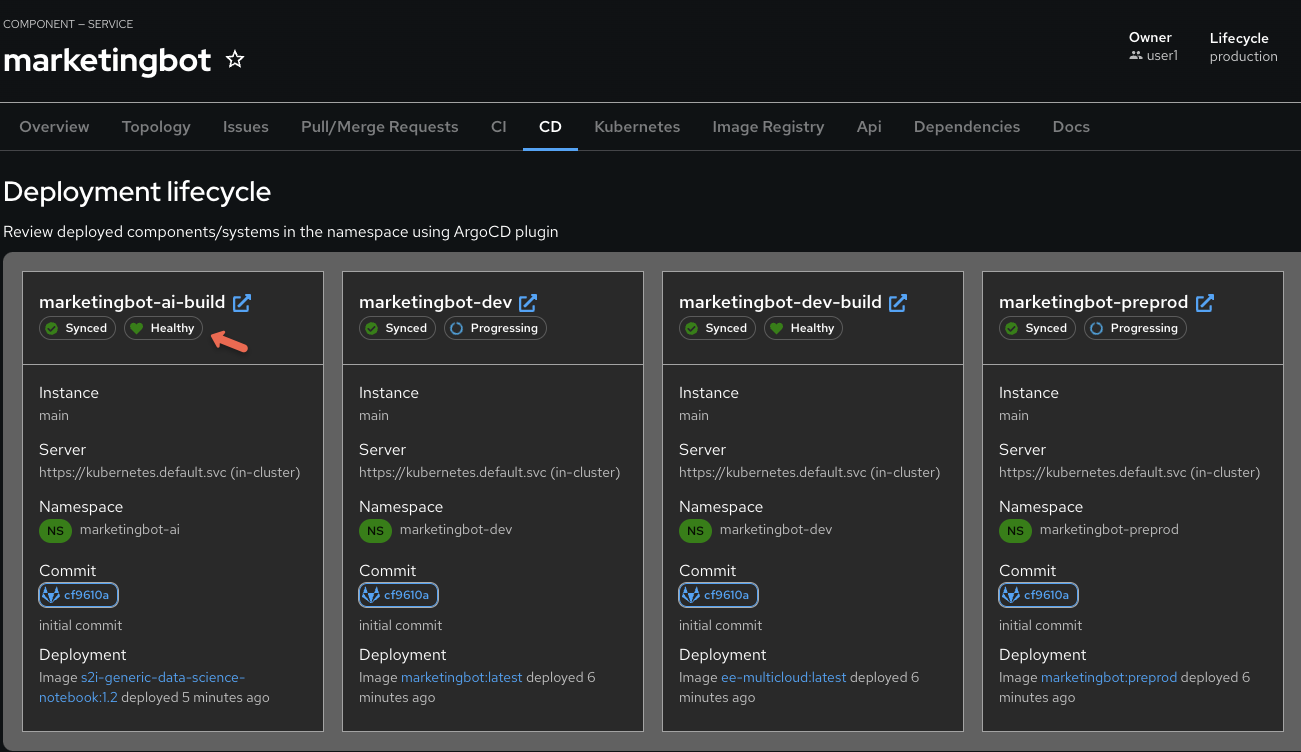Open marketingbot-dev-build external link icon
Viewport: 1301px width, 752px height.
pos(898,302)
